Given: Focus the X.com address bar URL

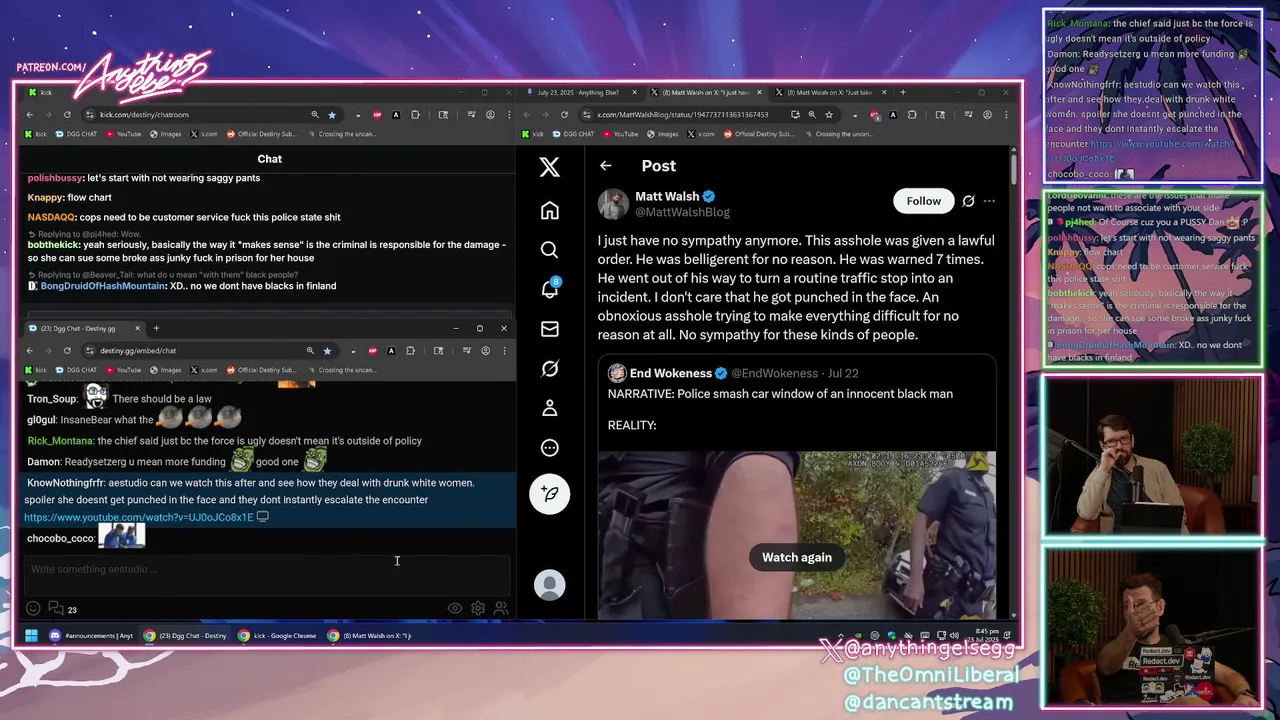Looking at the screenshot, I should click(683, 115).
